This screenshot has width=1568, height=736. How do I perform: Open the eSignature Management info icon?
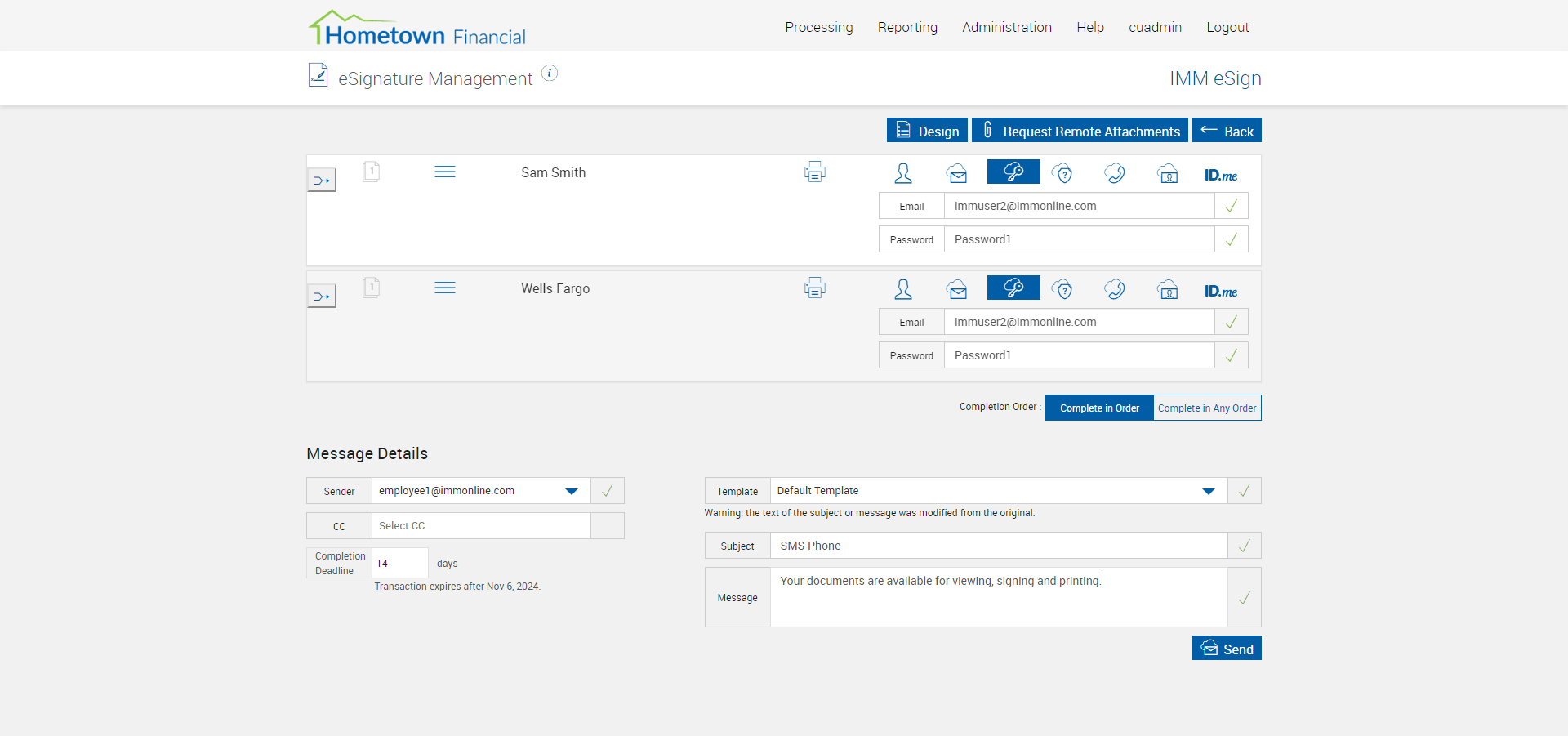pos(550,74)
